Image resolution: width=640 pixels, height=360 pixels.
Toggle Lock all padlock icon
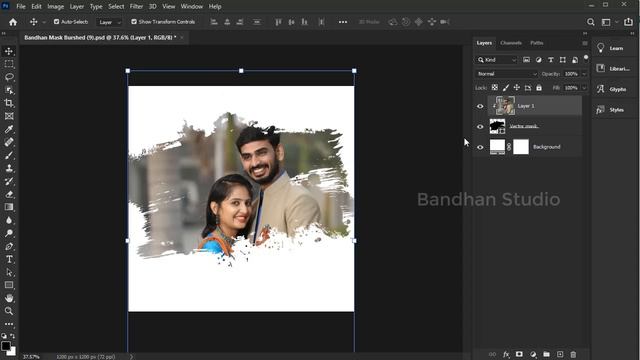click(539, 88)
